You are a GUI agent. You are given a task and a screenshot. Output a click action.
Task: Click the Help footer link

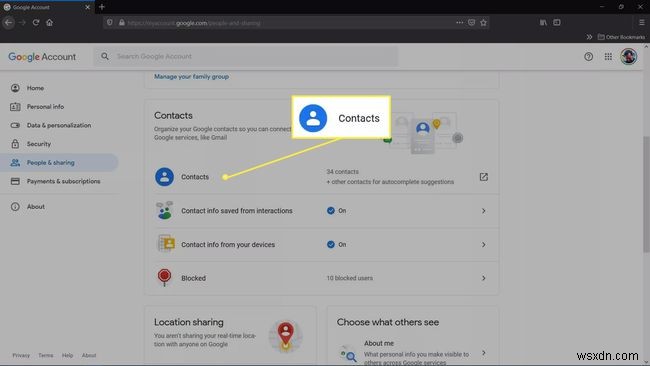pos(68,355)
